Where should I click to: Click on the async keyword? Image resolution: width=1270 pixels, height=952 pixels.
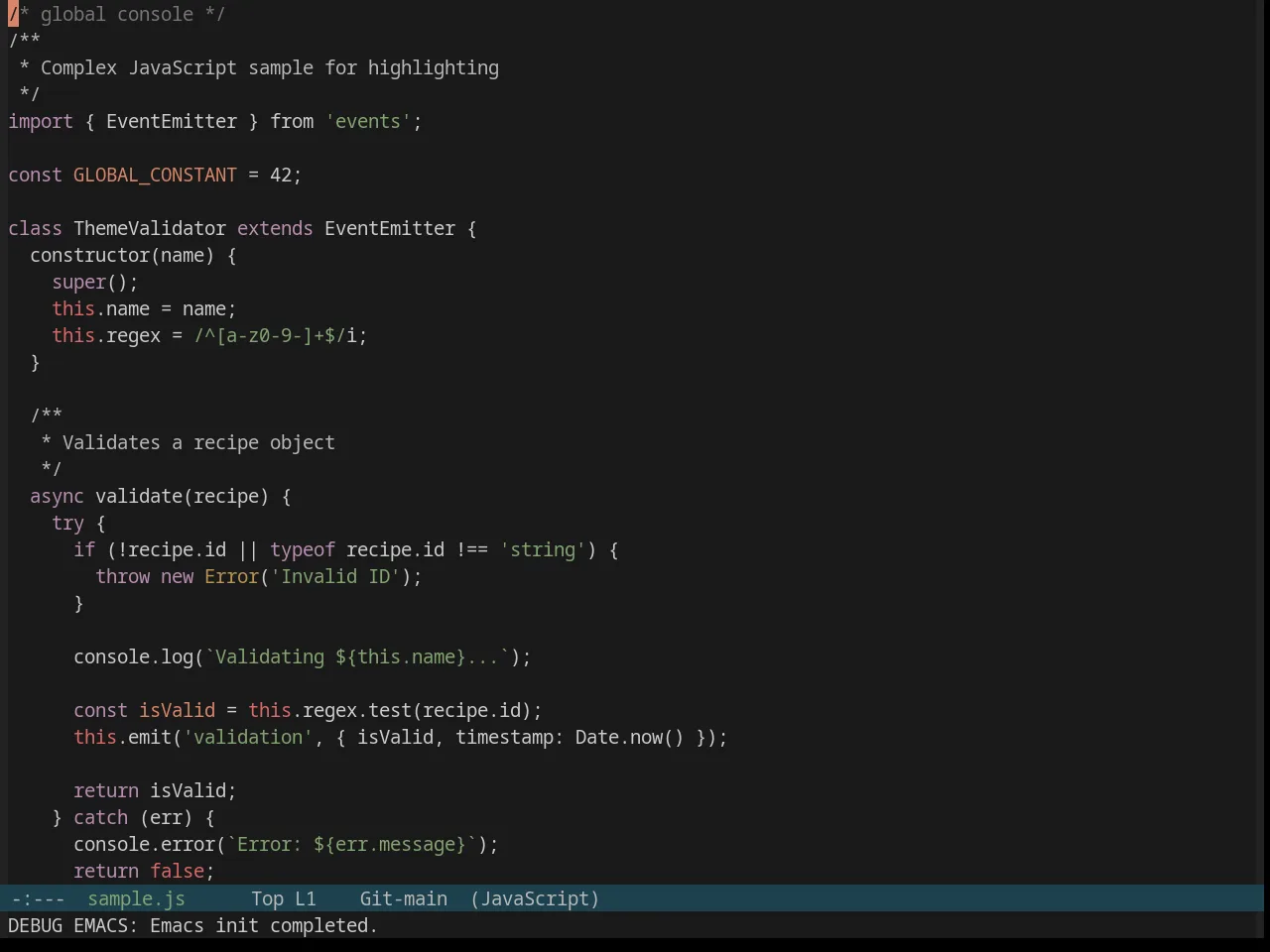57,496
